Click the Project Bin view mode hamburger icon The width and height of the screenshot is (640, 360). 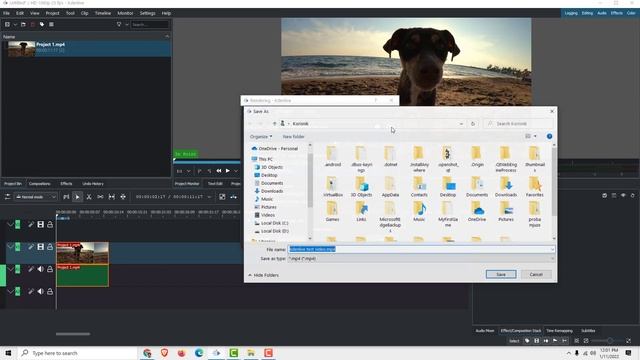(x=51, y=24)
